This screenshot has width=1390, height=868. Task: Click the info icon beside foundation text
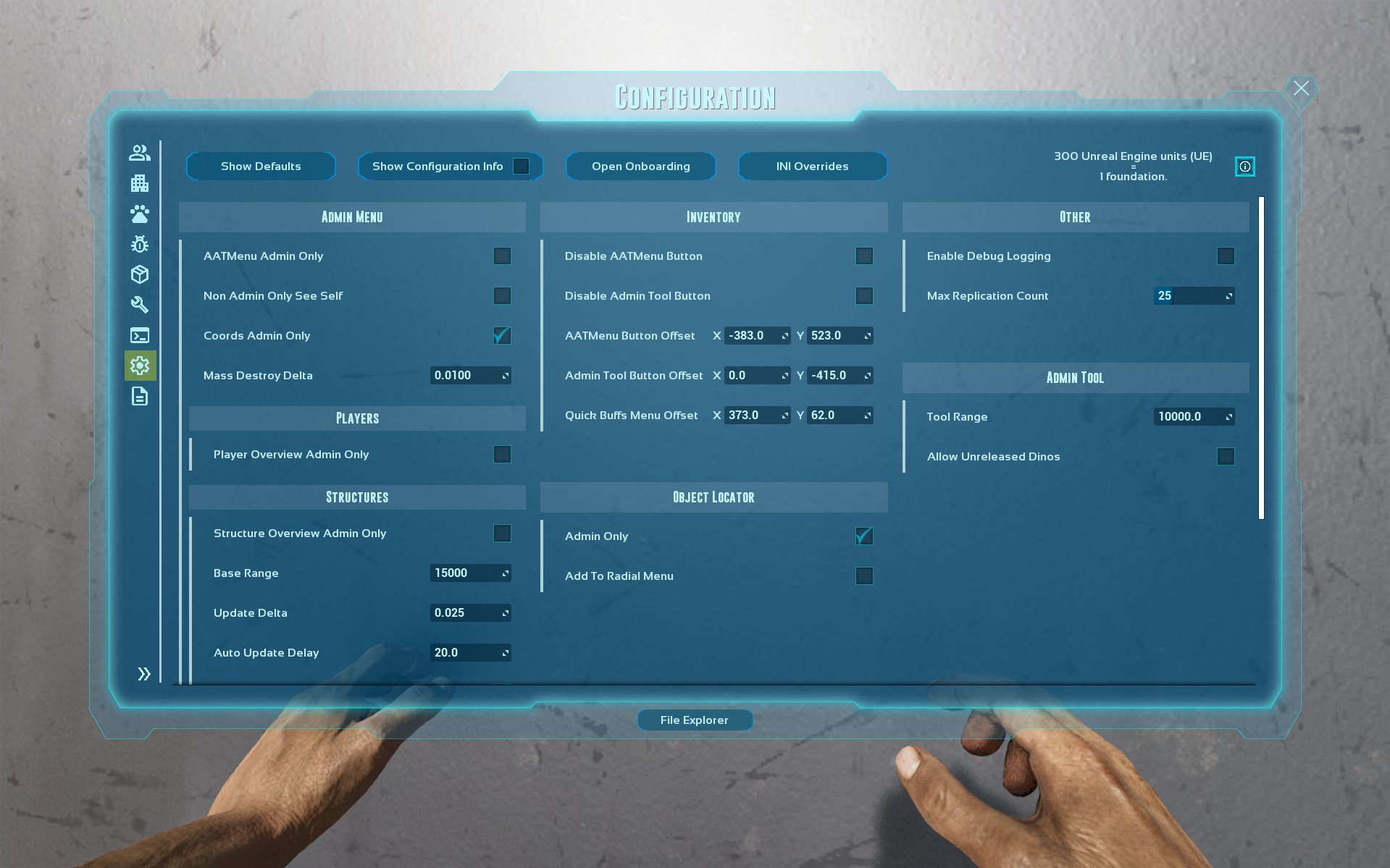pos(1244,167)
